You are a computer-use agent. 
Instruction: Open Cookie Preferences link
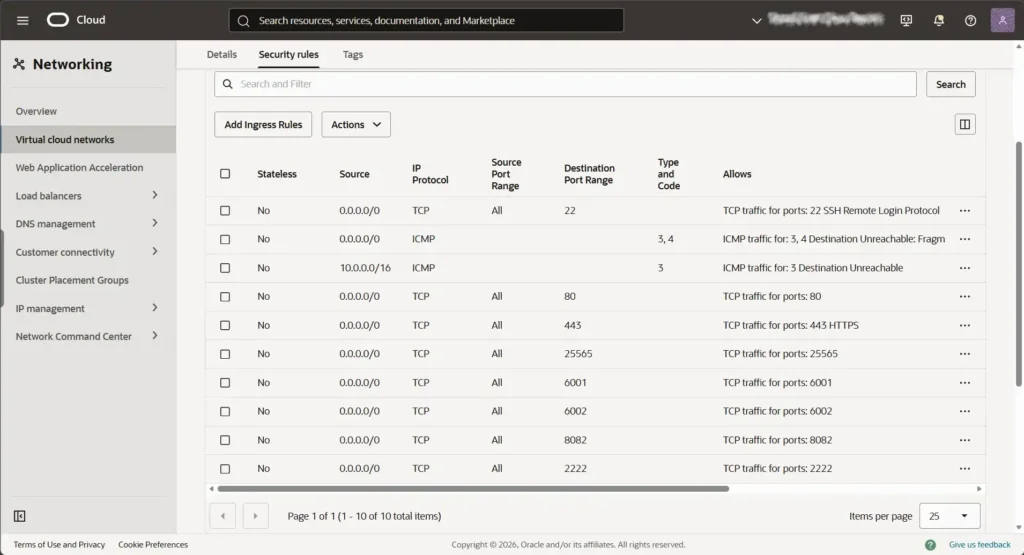coord(153,545)
